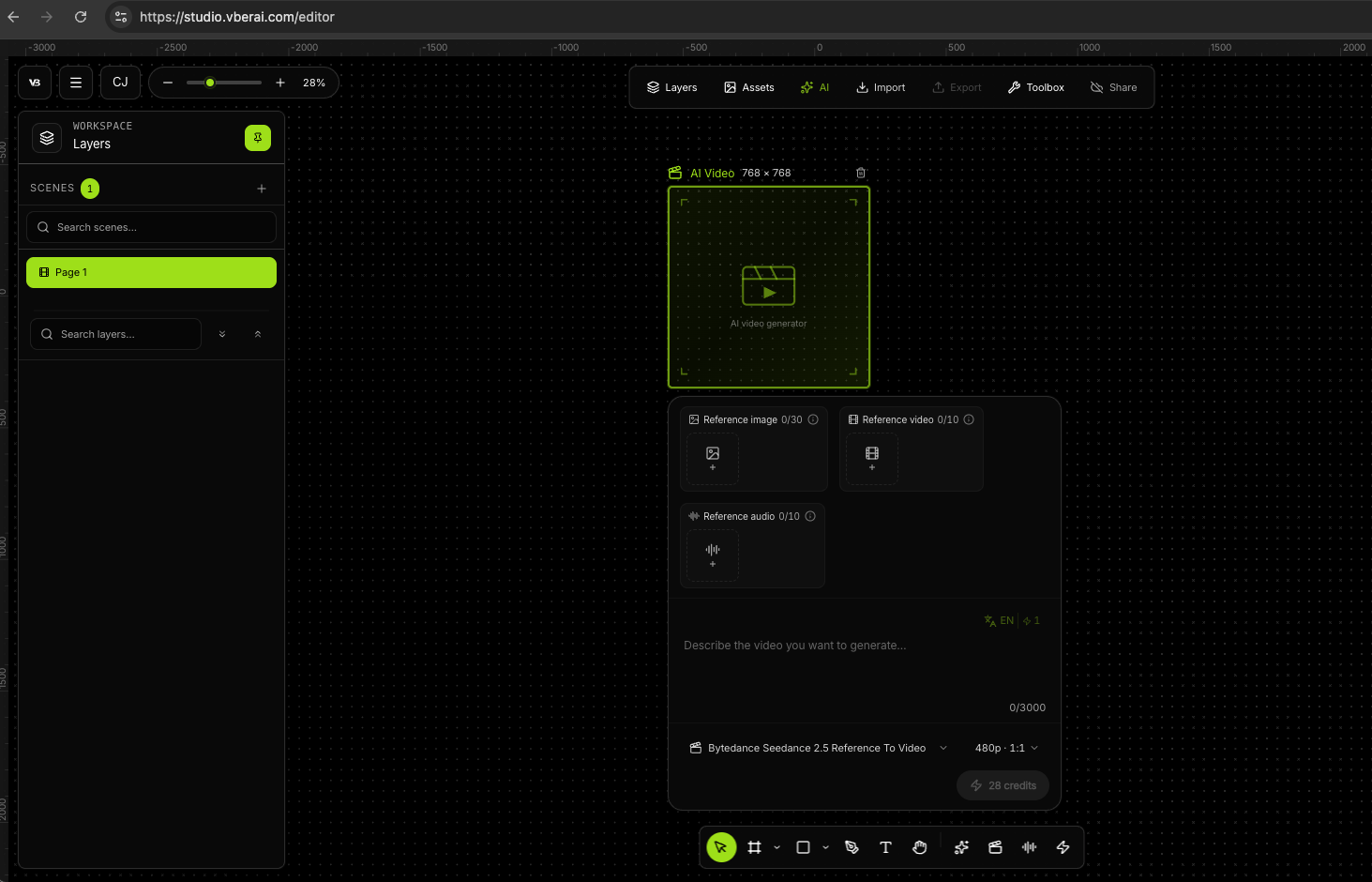The height and width of the screenshot is (882, 1372).
Task: Open the hamburger main menu
Action: [76, 83]
